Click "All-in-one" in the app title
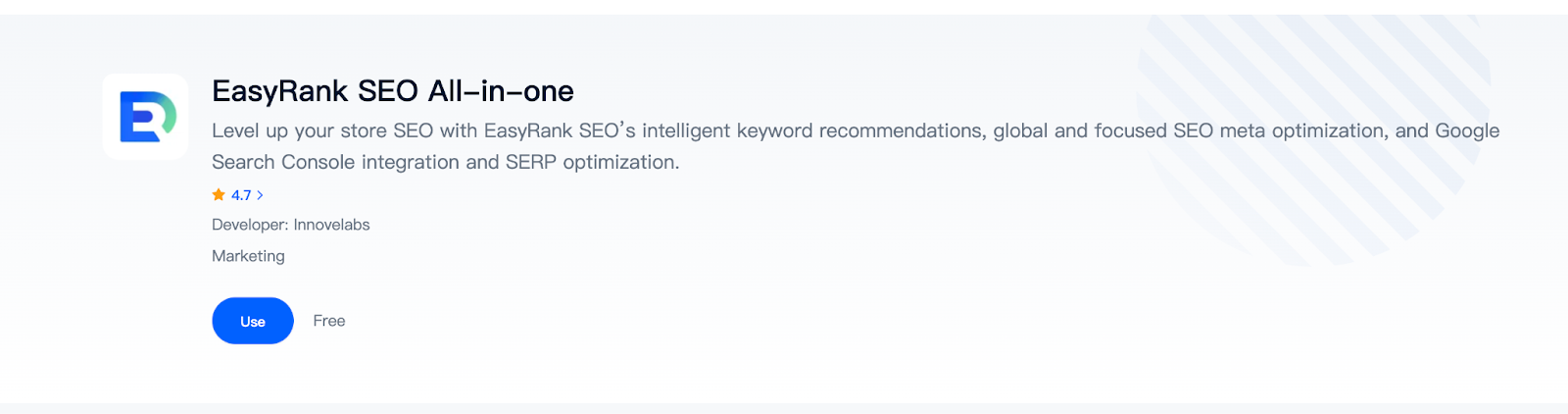 pyautogui.click(x=501, y=91)
